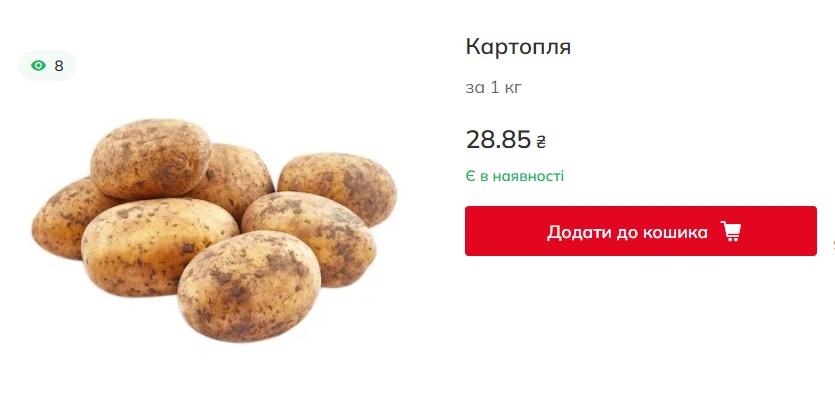This screenshot has height=409, width=835.
Task: Click the topmost potato in the photo
Action: pyautogui.click(x=150, y=158)
